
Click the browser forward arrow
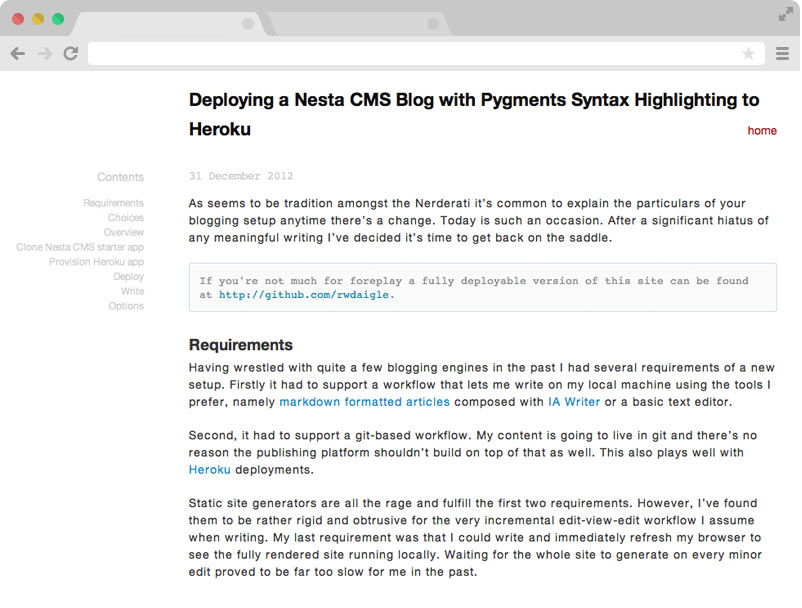(x=45, y=54)
